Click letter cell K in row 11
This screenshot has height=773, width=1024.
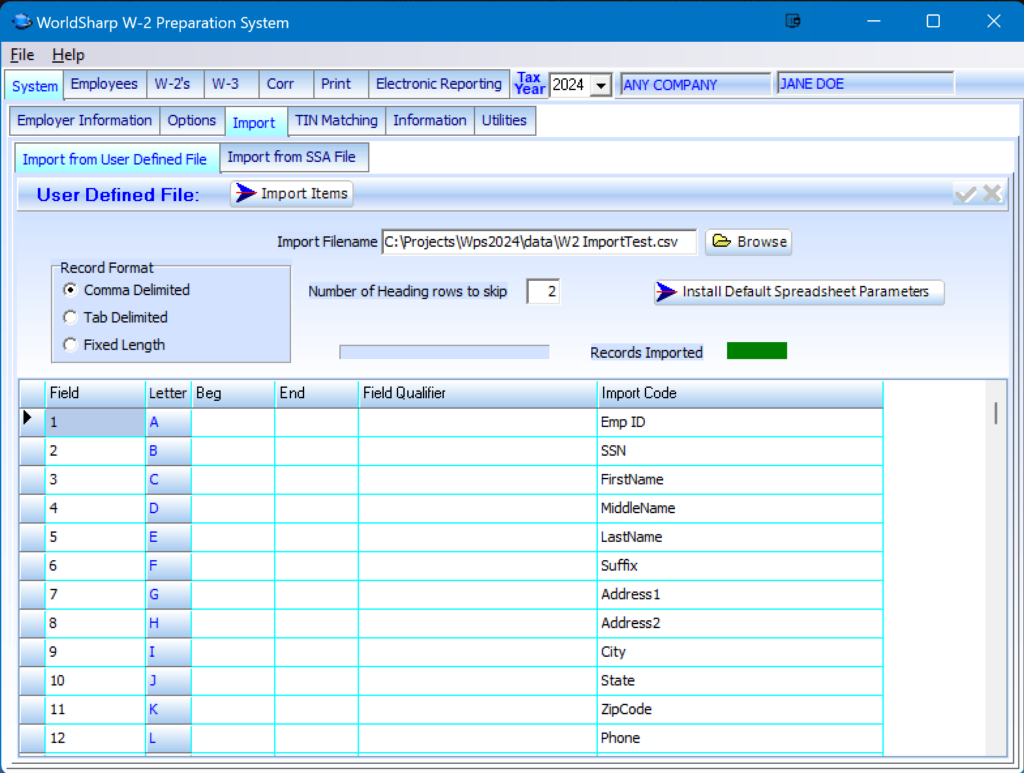pos(168,710)
